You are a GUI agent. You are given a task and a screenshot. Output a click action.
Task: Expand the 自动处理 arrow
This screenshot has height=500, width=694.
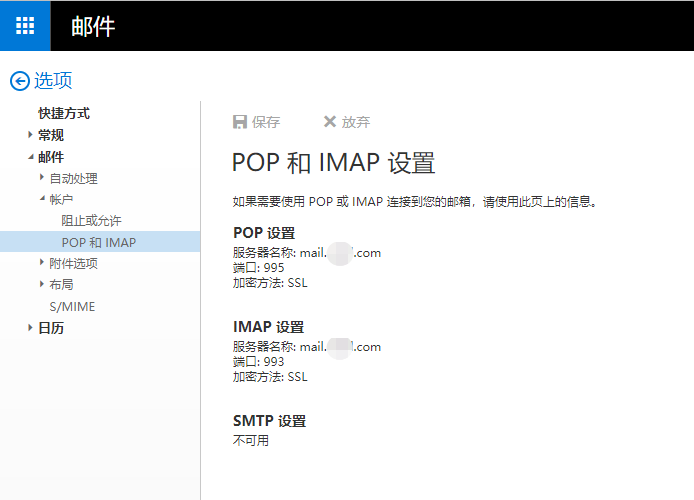pos(42,177)
